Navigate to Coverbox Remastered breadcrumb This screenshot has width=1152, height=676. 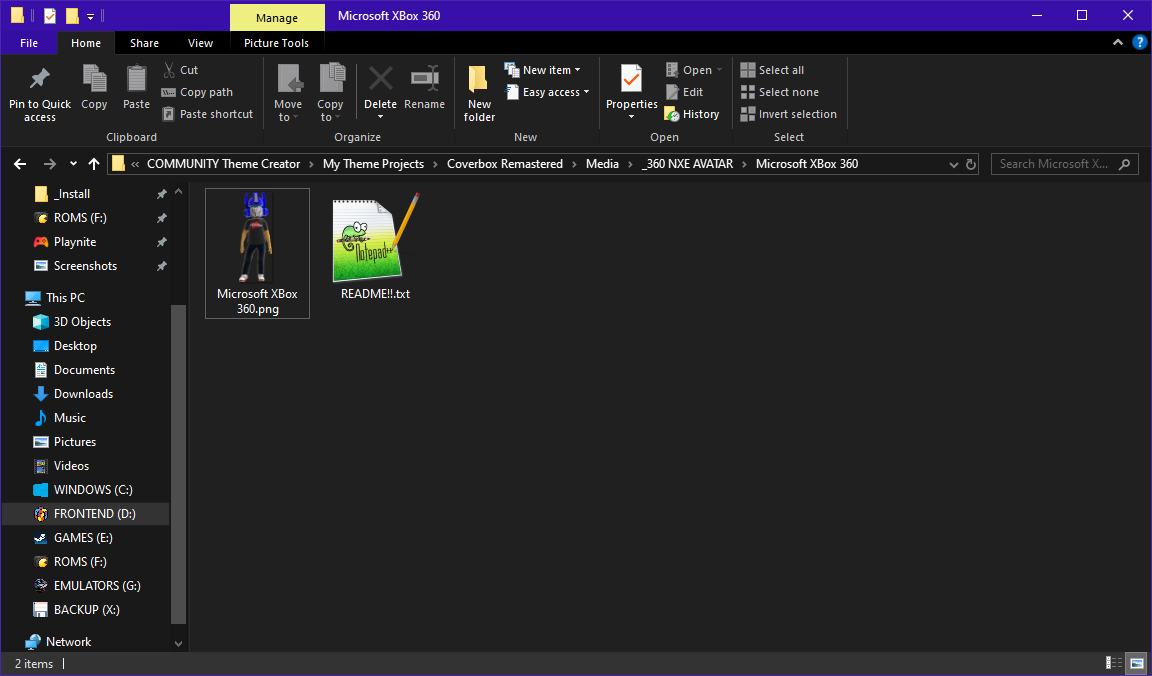[x=505, y=164]
